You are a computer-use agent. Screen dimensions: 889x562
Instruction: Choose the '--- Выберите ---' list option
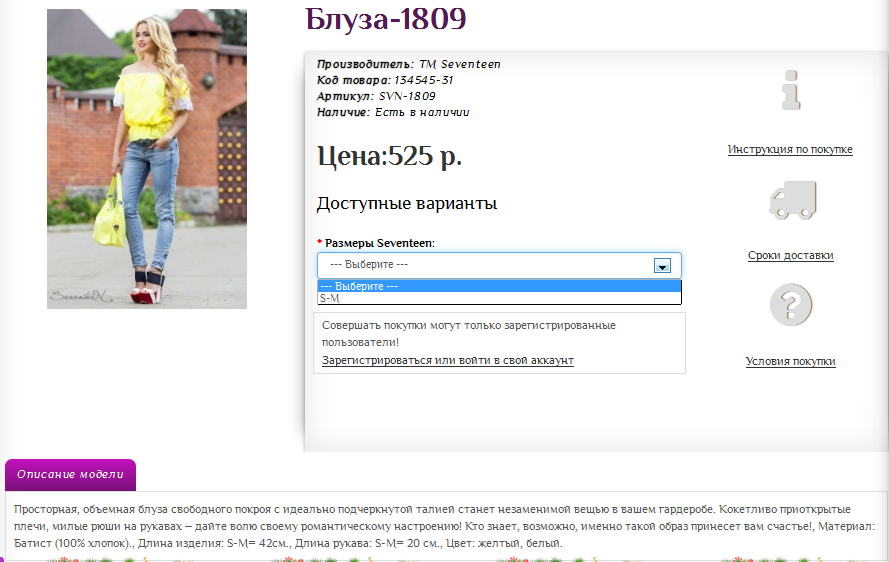[x=359, y=286]
